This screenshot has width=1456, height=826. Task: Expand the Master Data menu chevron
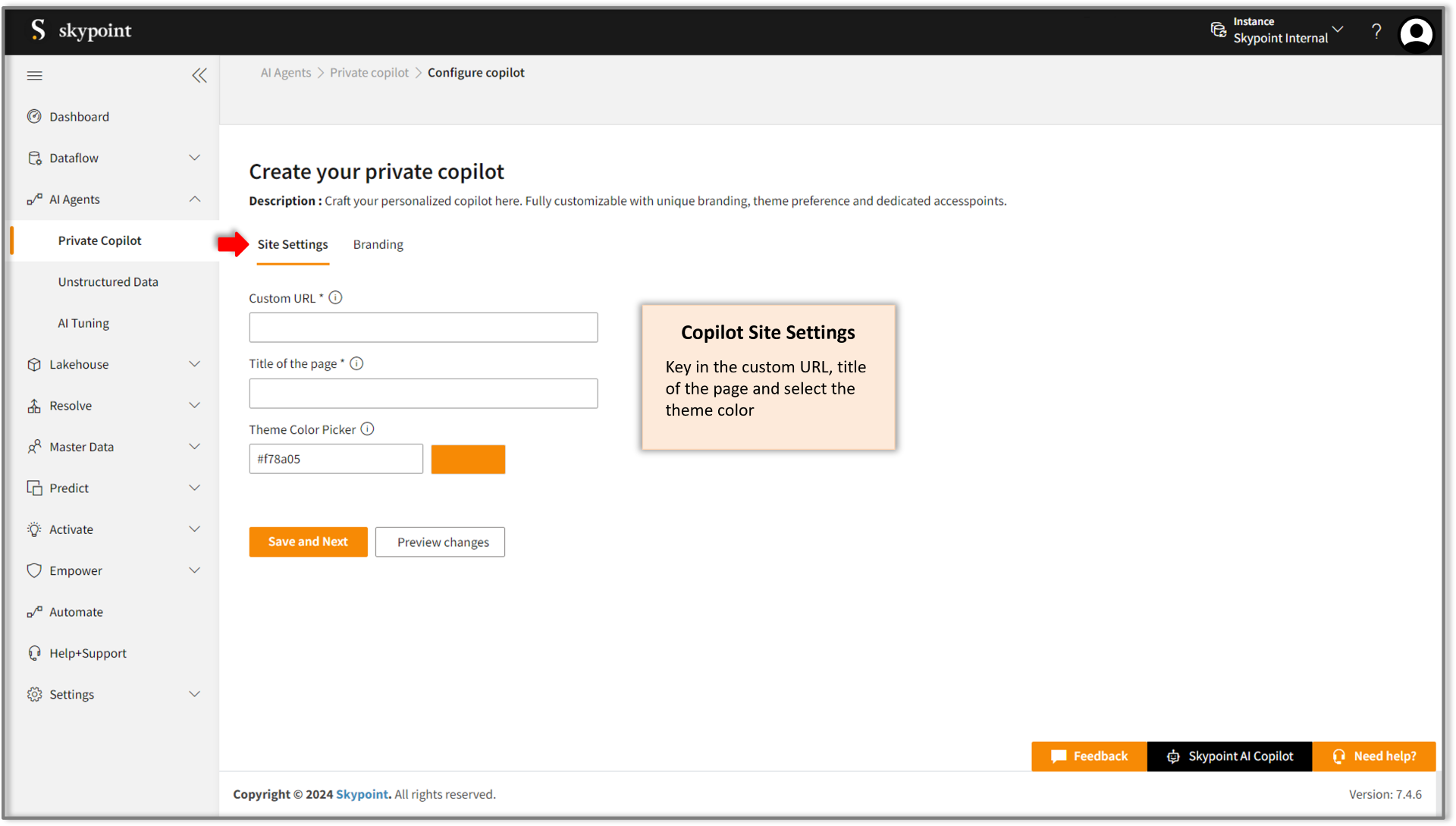click(x=195, y=447)
